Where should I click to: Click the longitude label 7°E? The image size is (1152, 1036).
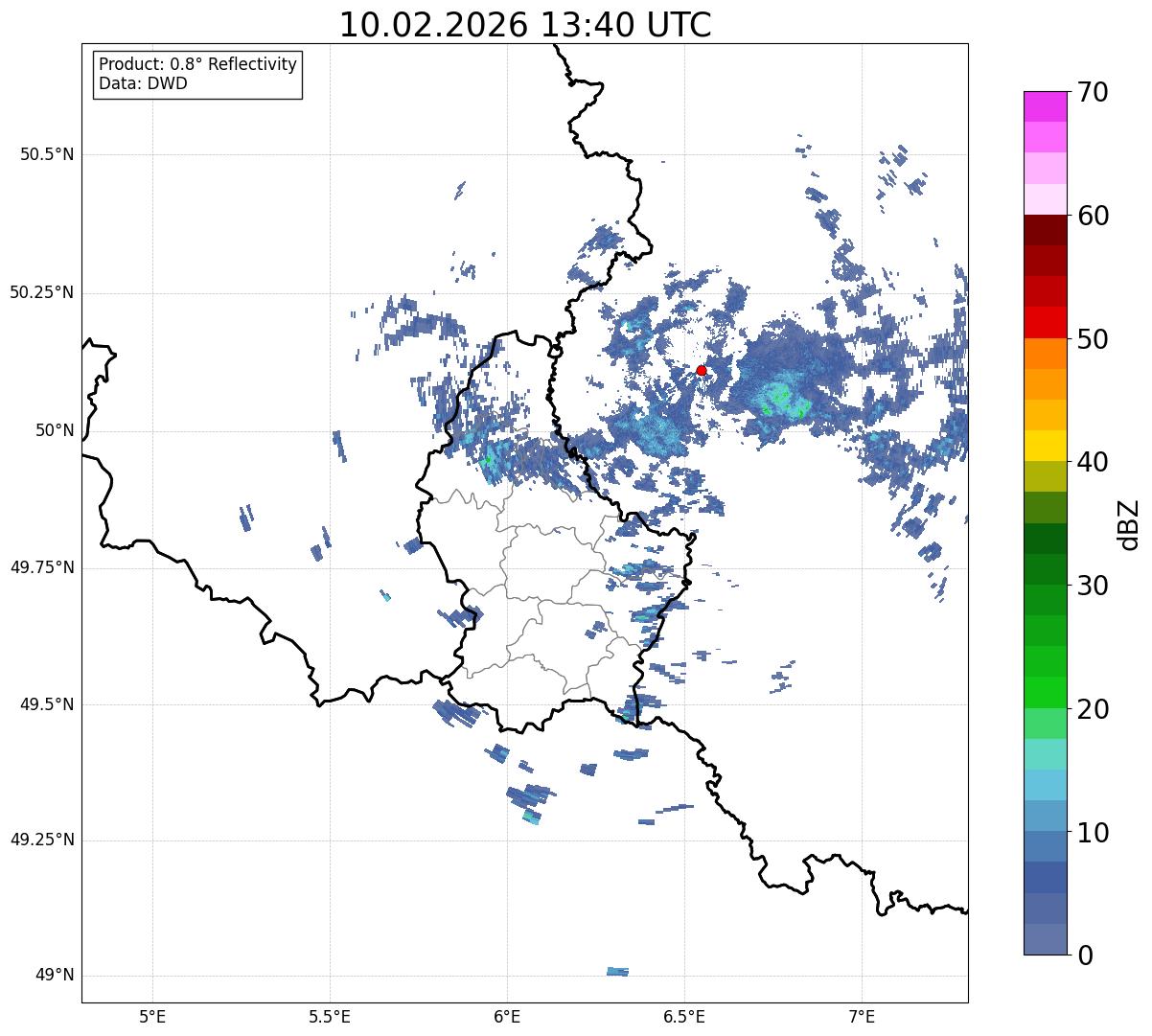pos(862,1017)
